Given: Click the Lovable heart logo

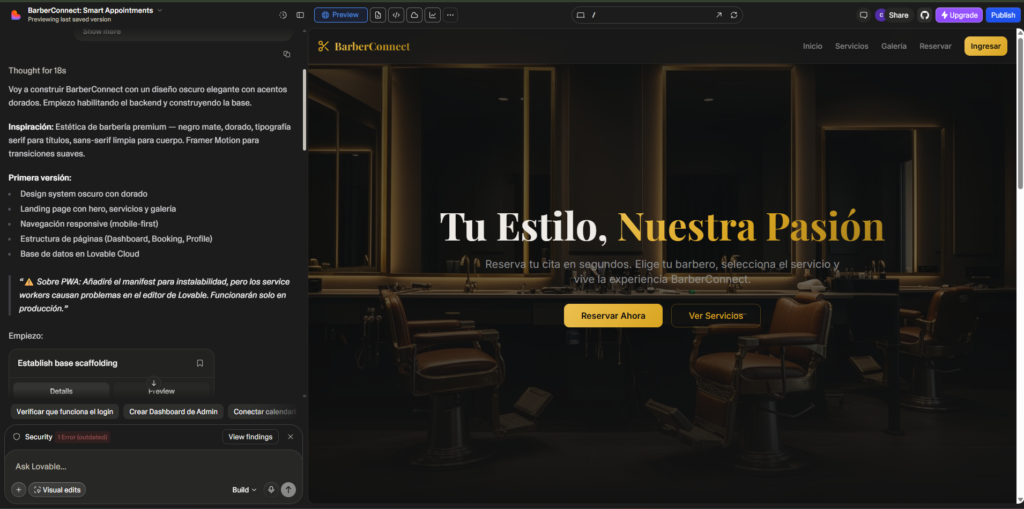Looking at the screenshot, I should (16, 14).
